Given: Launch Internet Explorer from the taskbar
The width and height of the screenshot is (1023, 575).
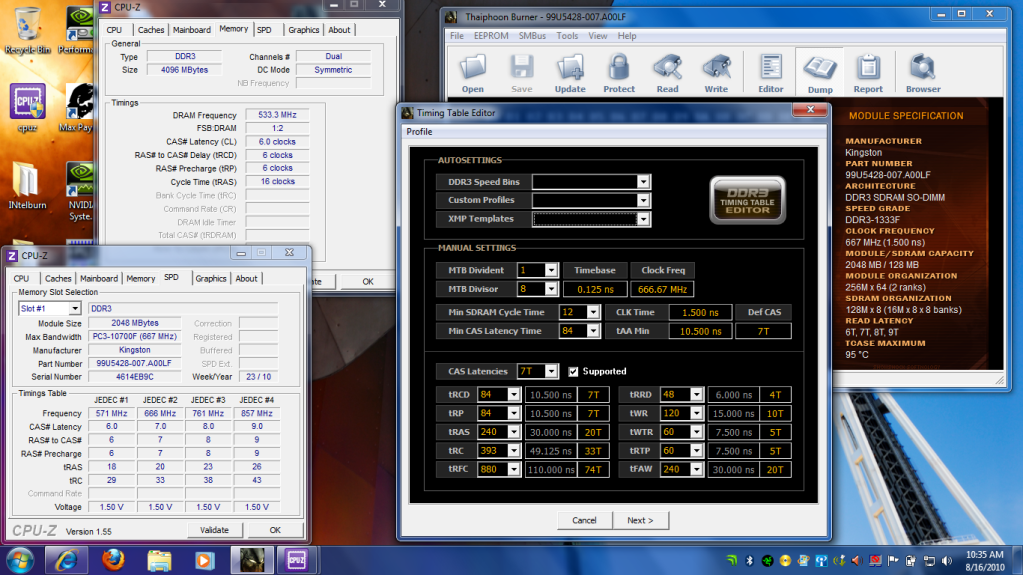Looking at the screenshot, I should click(x=66, y=561).
